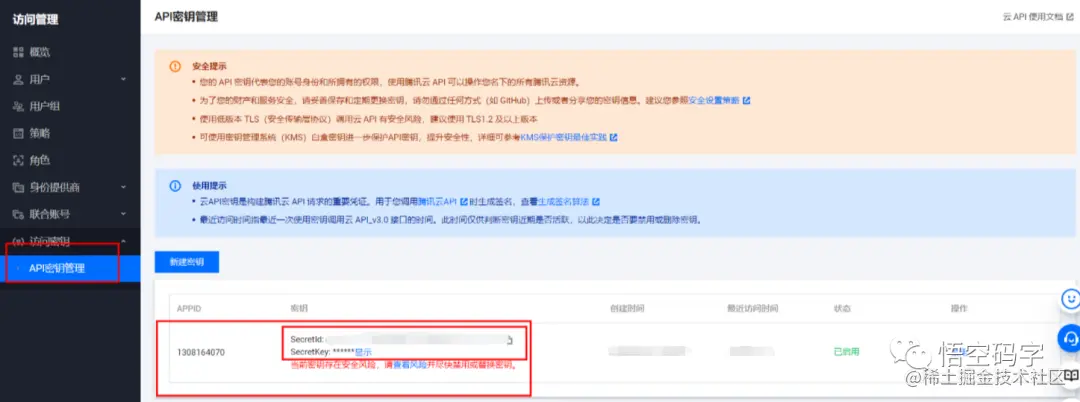Click the 新建密钥 button
Image resolution: width=1080 pixels, height=402 pixels.
point(187,262)
